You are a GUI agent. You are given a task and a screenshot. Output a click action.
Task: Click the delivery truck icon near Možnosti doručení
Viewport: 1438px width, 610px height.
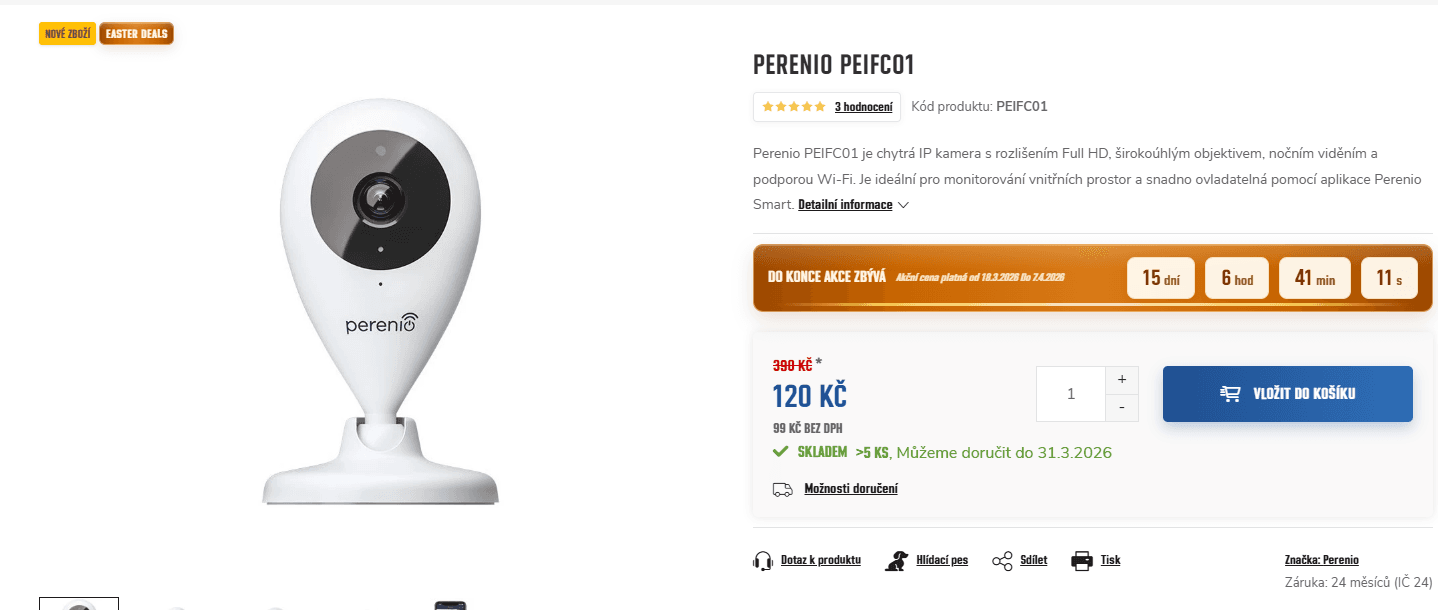pyautogui.click(x=783, y=489)
